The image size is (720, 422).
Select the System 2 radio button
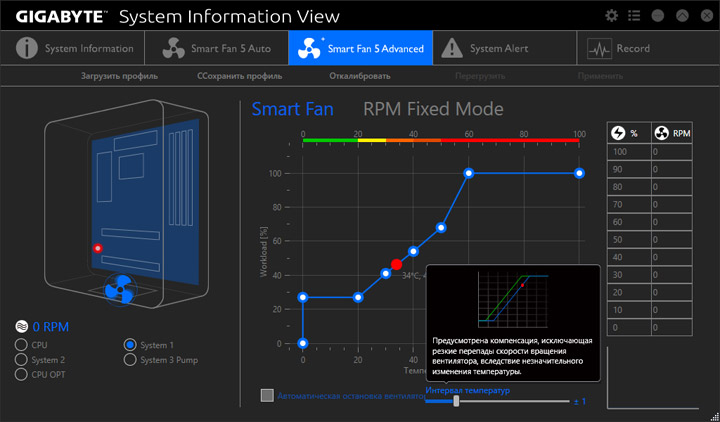point(21,360)
